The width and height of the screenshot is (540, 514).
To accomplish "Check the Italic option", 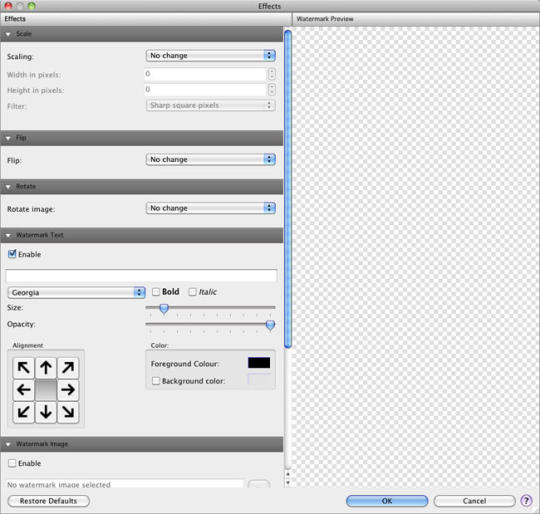I will pos(192,292).
